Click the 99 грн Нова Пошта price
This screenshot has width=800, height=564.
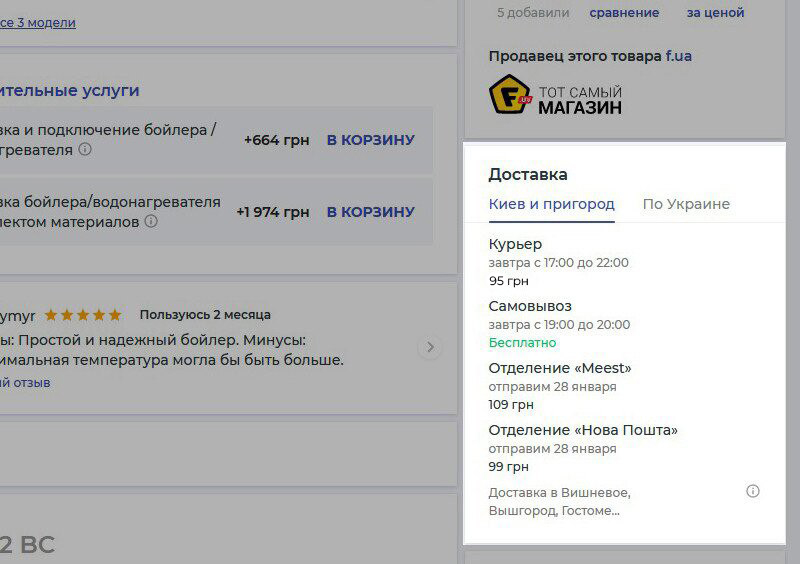(x=508, y=467)
